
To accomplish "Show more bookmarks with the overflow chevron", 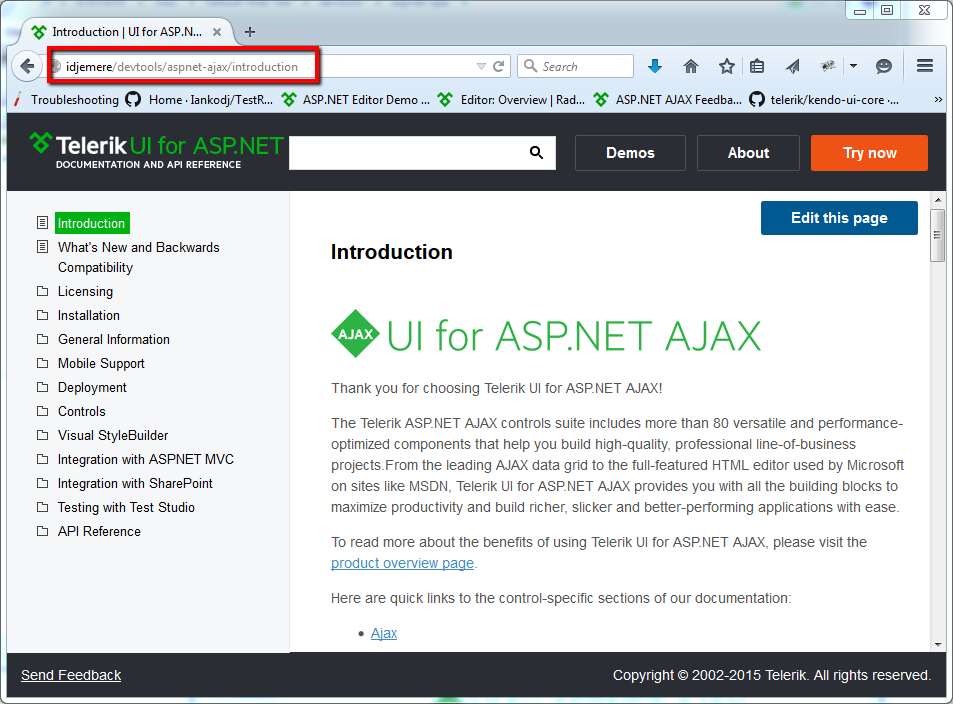I will pyautogui.click(x=938, y=100).
